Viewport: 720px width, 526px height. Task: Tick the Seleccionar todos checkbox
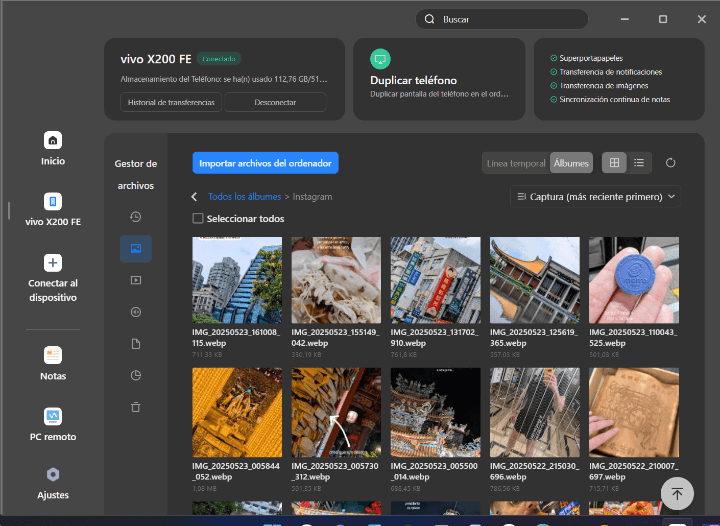[x=198, y=218]
